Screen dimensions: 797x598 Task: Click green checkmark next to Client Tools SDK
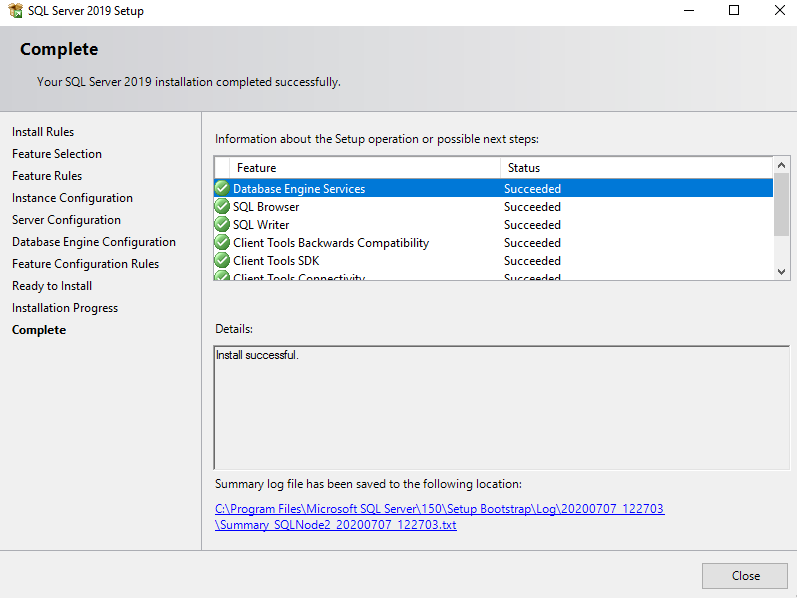pos(222,260)
